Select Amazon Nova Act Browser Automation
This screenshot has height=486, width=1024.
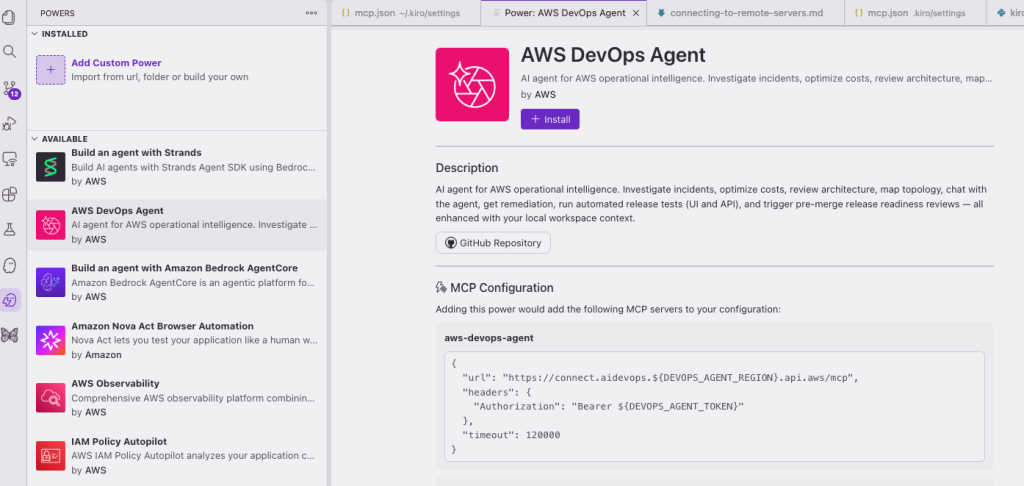click(162, 326)
